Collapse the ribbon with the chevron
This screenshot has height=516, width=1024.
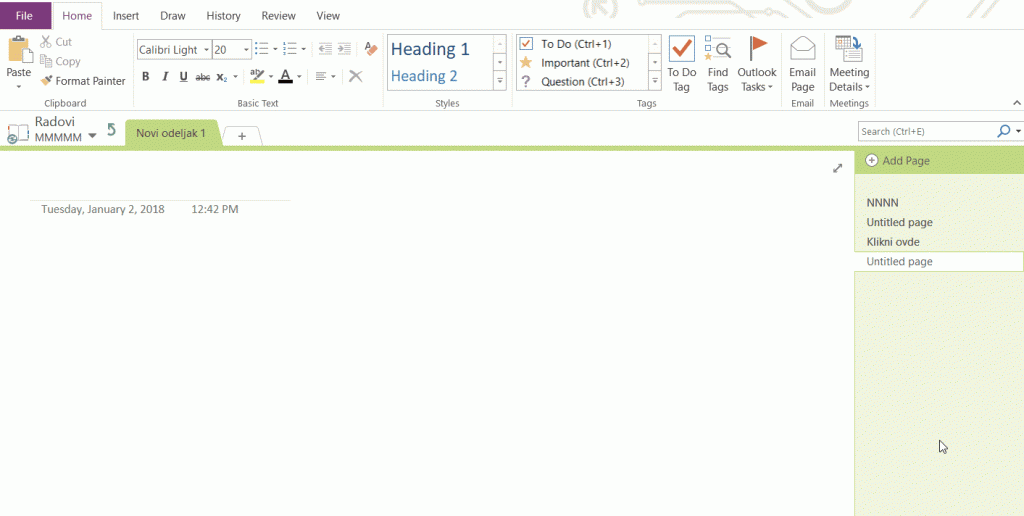pos(1016,103)
